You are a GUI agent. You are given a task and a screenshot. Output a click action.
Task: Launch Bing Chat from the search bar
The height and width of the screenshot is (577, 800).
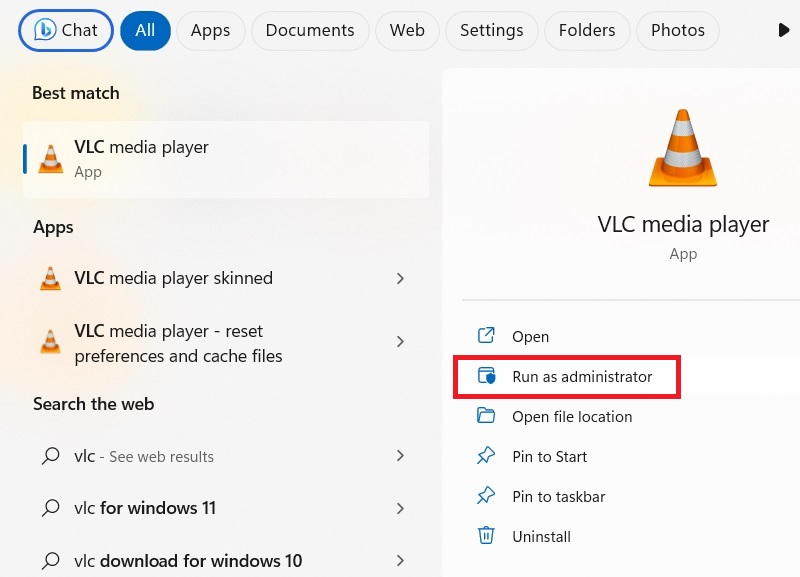click(x=64, y=30)
